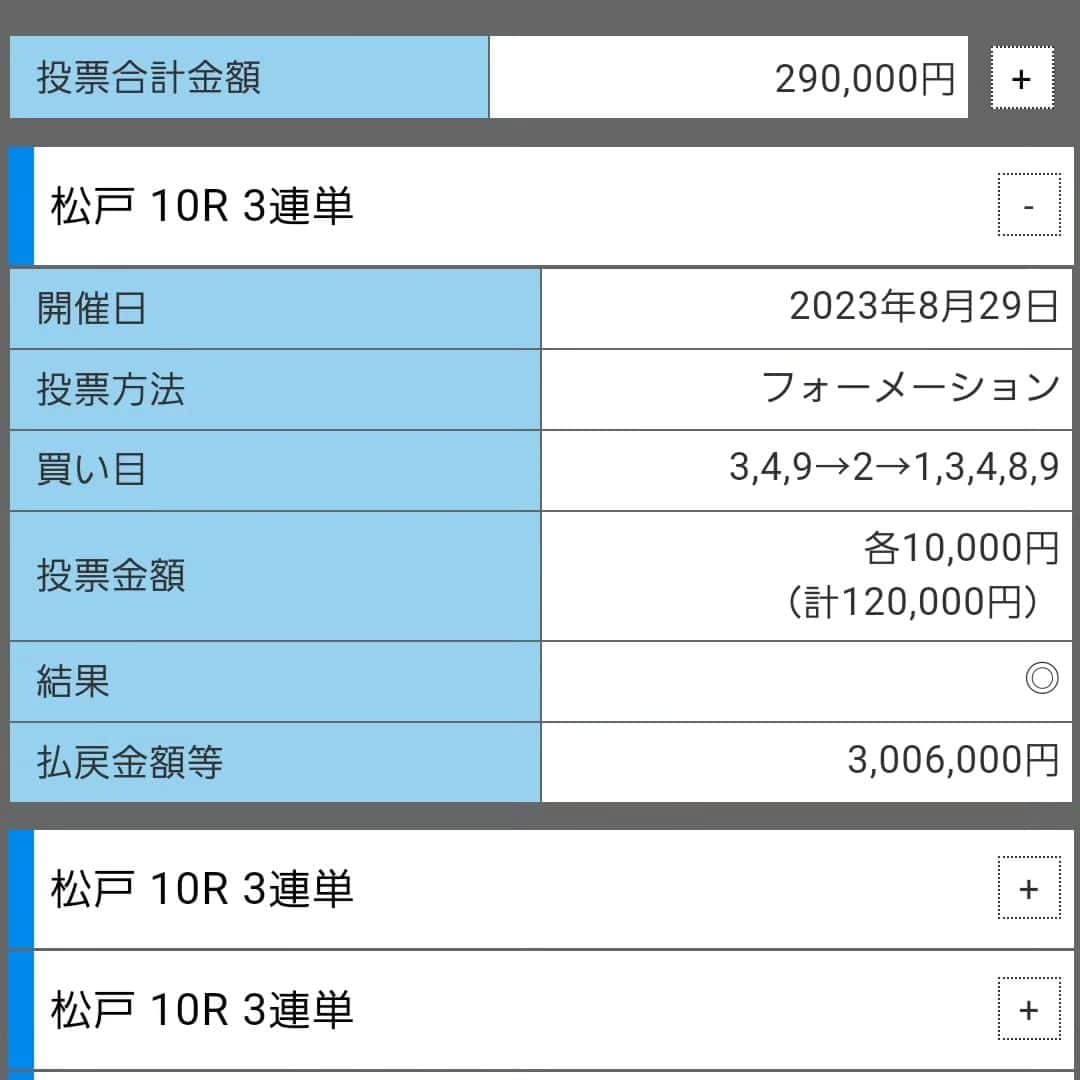Click the 3,4,9→2→1,3,4,8,9 bet combination
This screenshot has height=1080, width=1080.
(x=894, y=467)
